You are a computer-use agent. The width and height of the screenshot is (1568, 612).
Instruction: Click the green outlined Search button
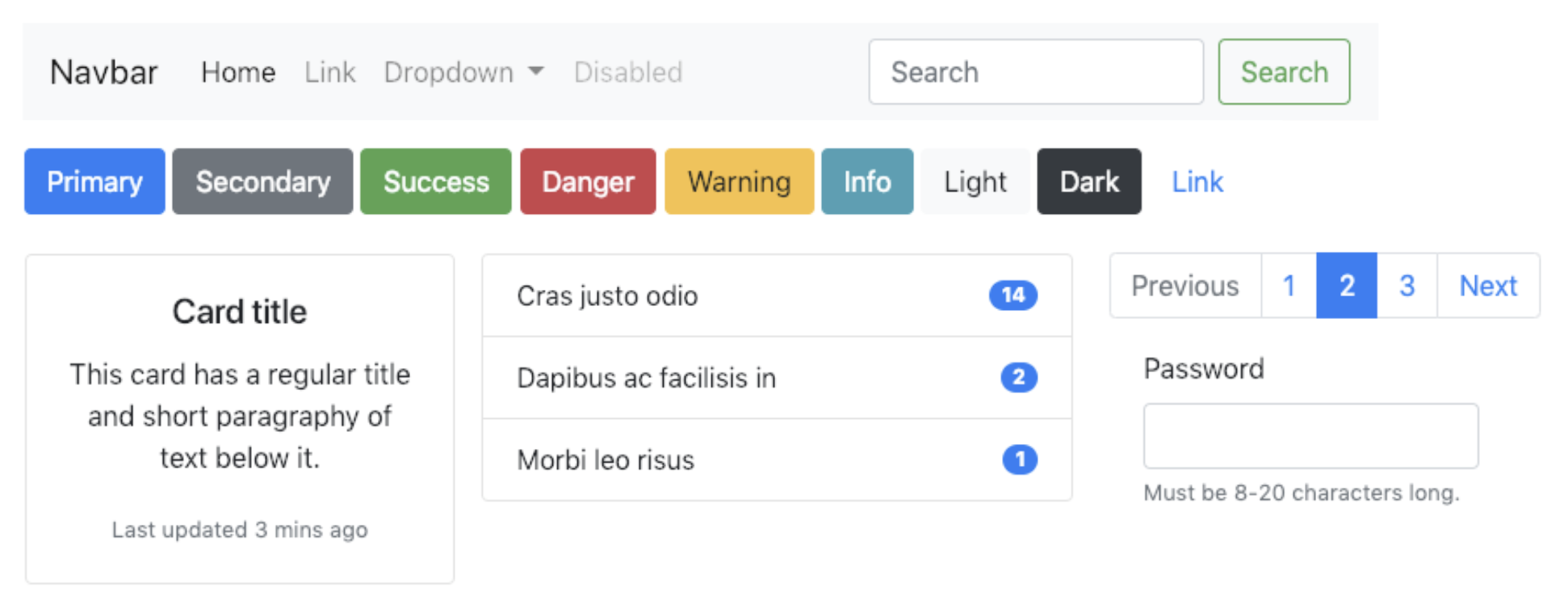[1284, 72]
